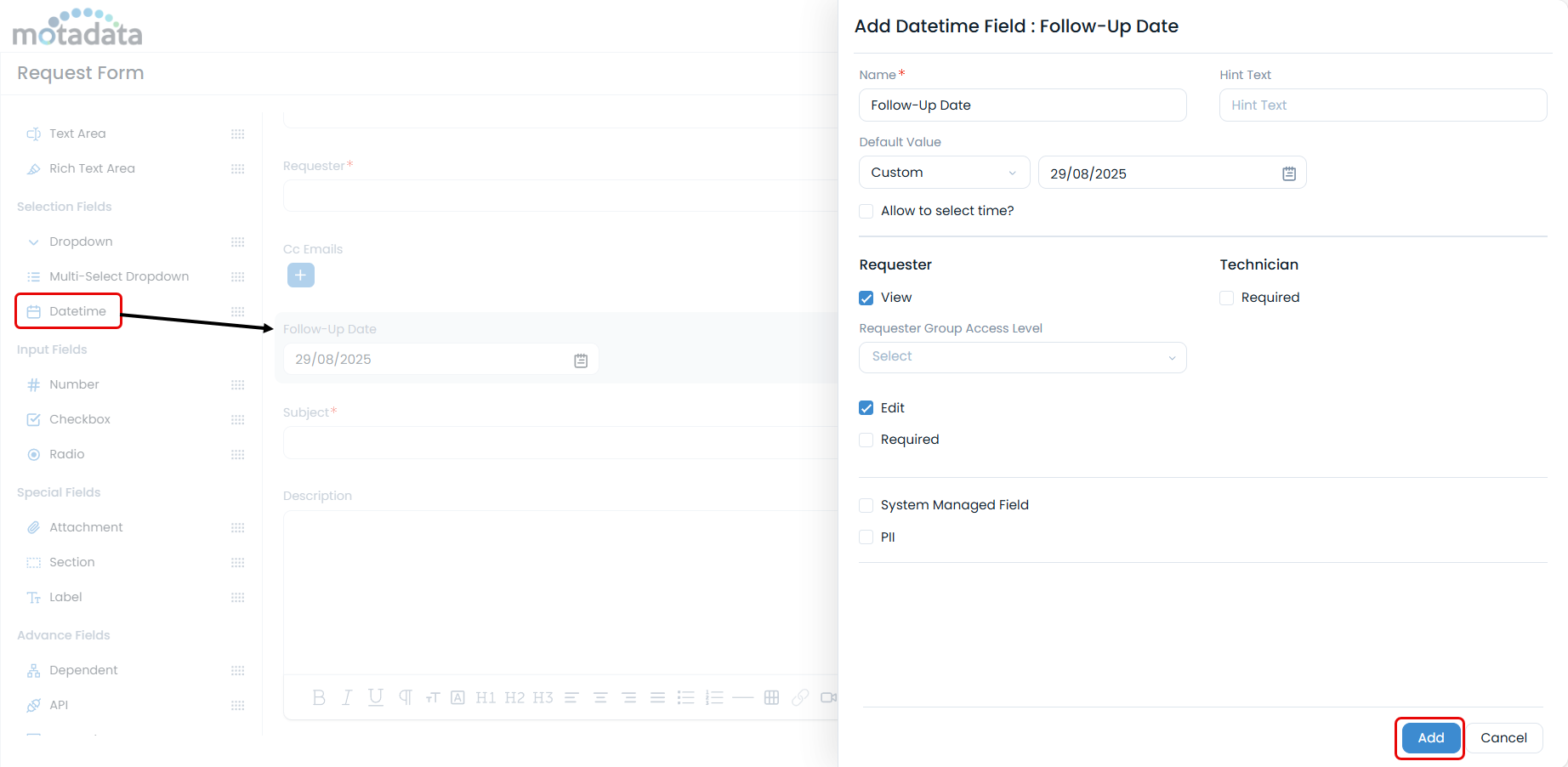
Task: Tick the Technician Required checkbox
Action: [x=1226, y=298]
